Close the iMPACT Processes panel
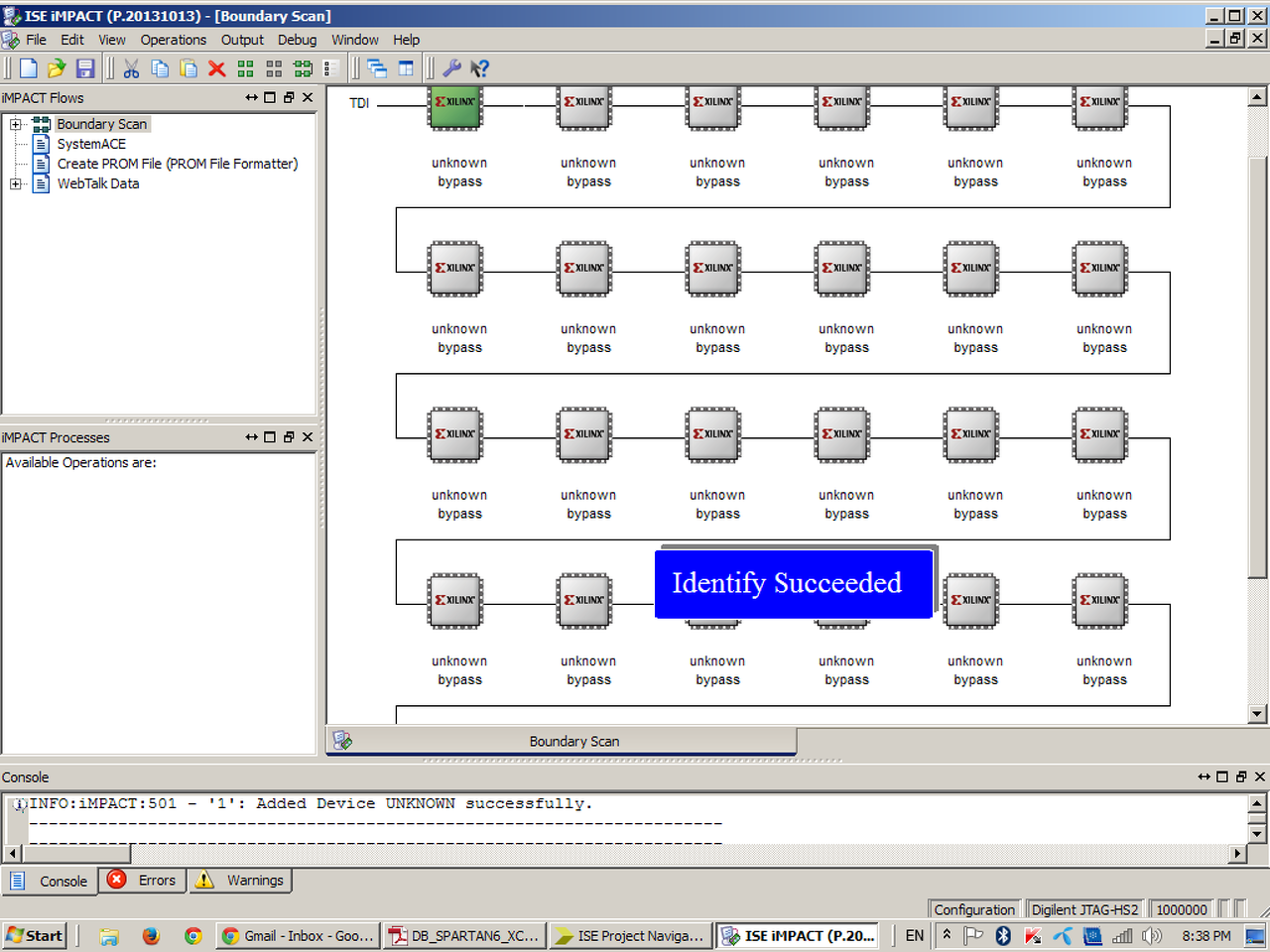 (x=308, y=436)
